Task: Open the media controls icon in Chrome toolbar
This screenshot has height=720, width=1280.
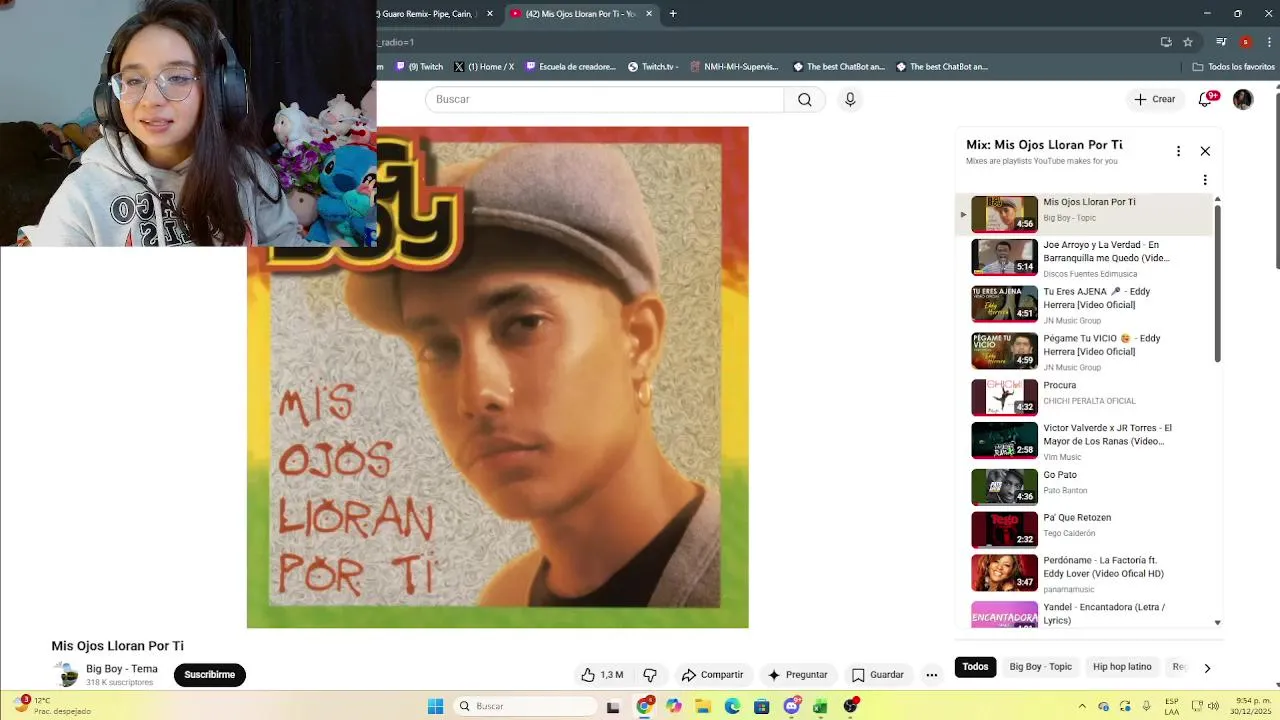Action: [x=1221, y=42]
